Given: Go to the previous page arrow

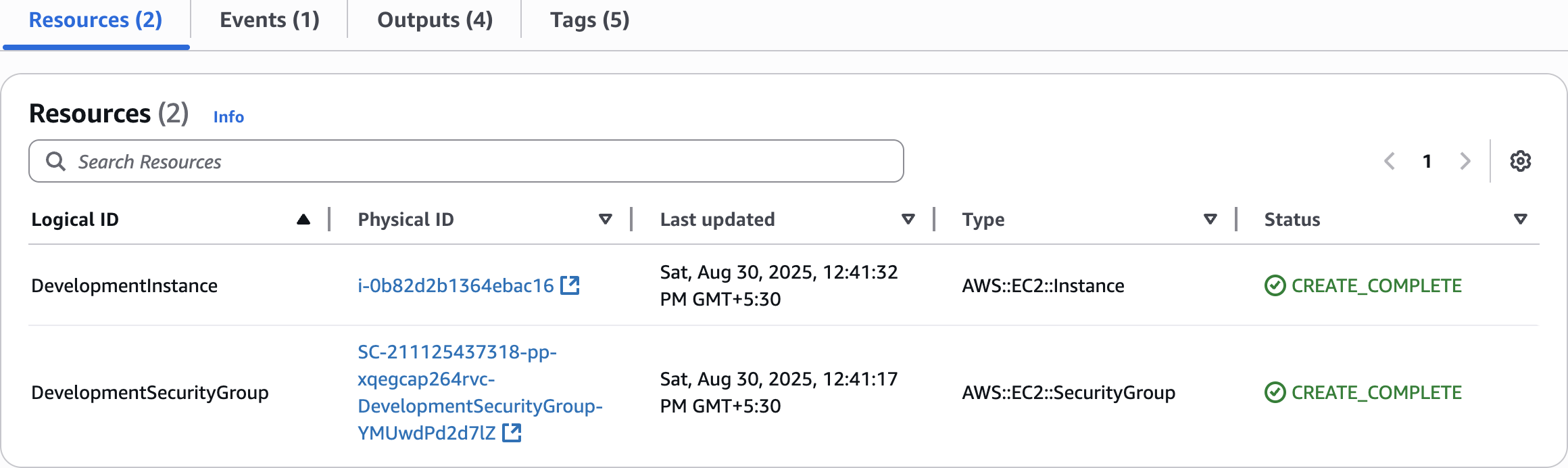Looking at the screenshot, I should click(1390, 161).
